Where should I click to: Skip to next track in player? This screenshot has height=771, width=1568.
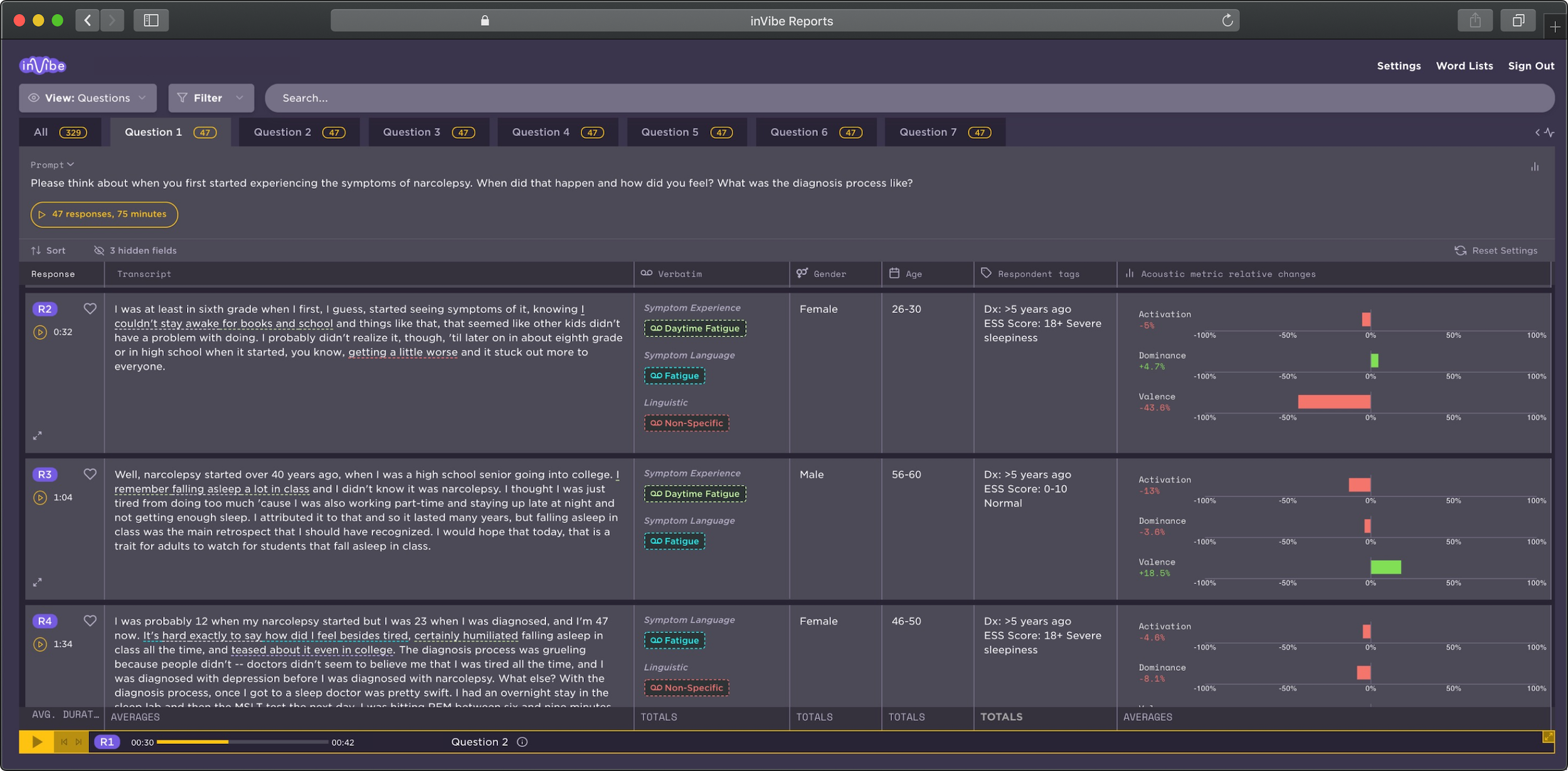tap(79, 742)
